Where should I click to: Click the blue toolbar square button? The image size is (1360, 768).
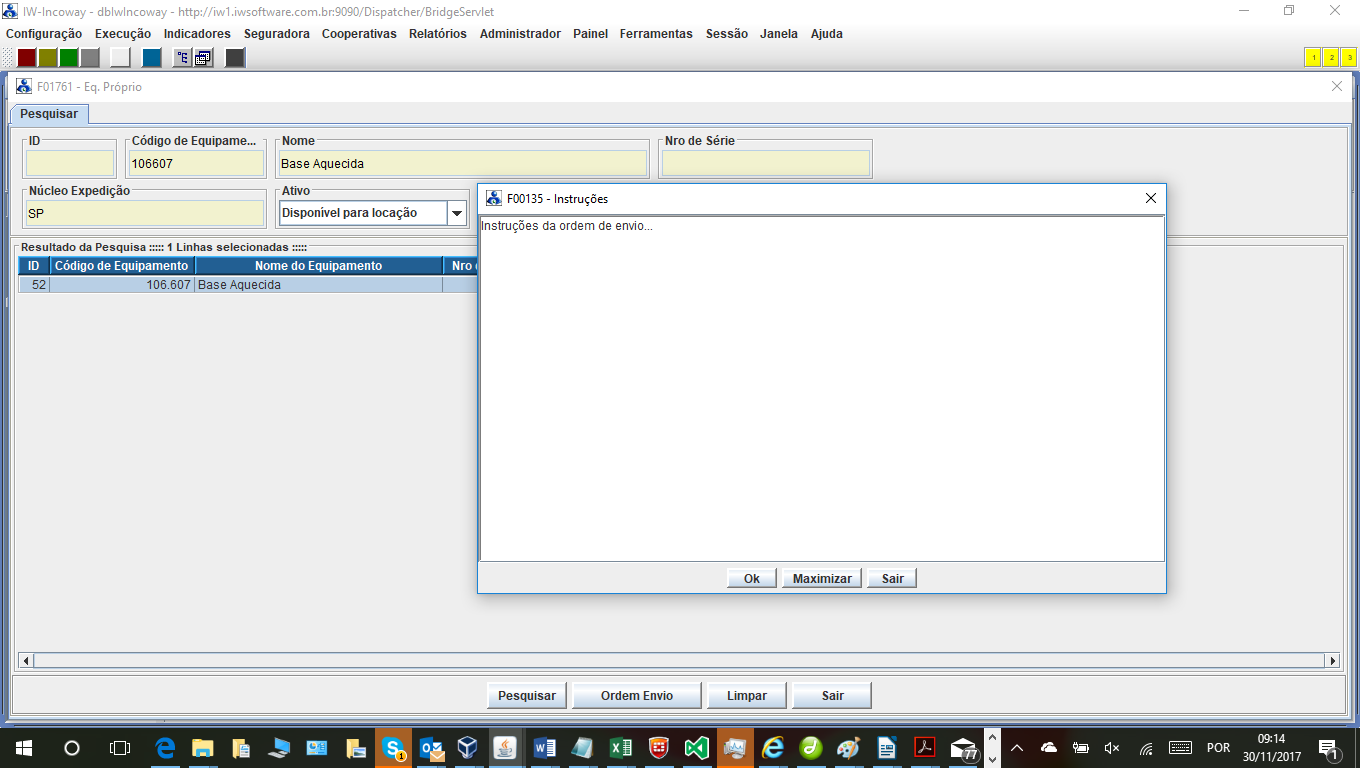tap(151, 57)
